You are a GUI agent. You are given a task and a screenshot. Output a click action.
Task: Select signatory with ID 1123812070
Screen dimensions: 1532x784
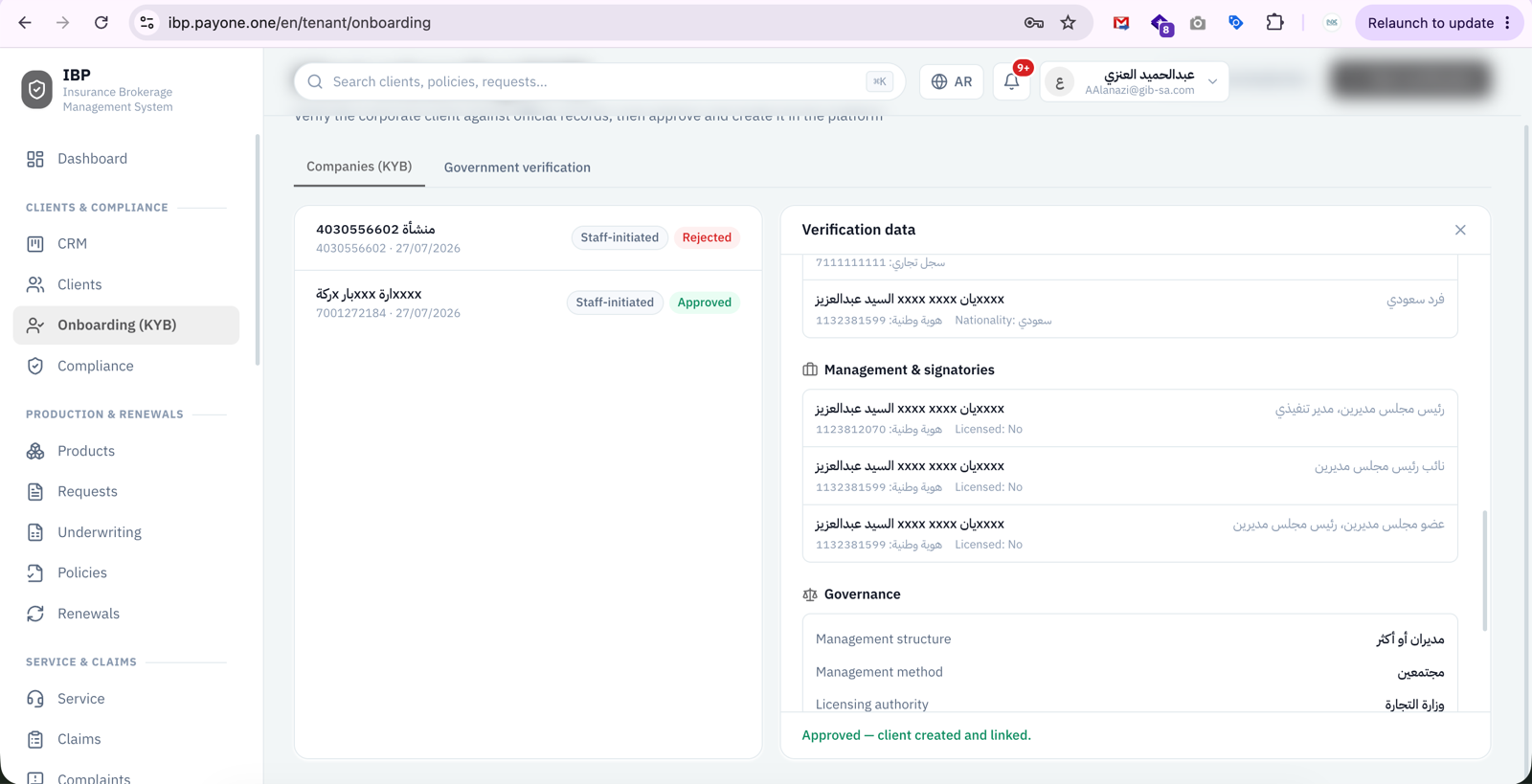coord(1130,418)
